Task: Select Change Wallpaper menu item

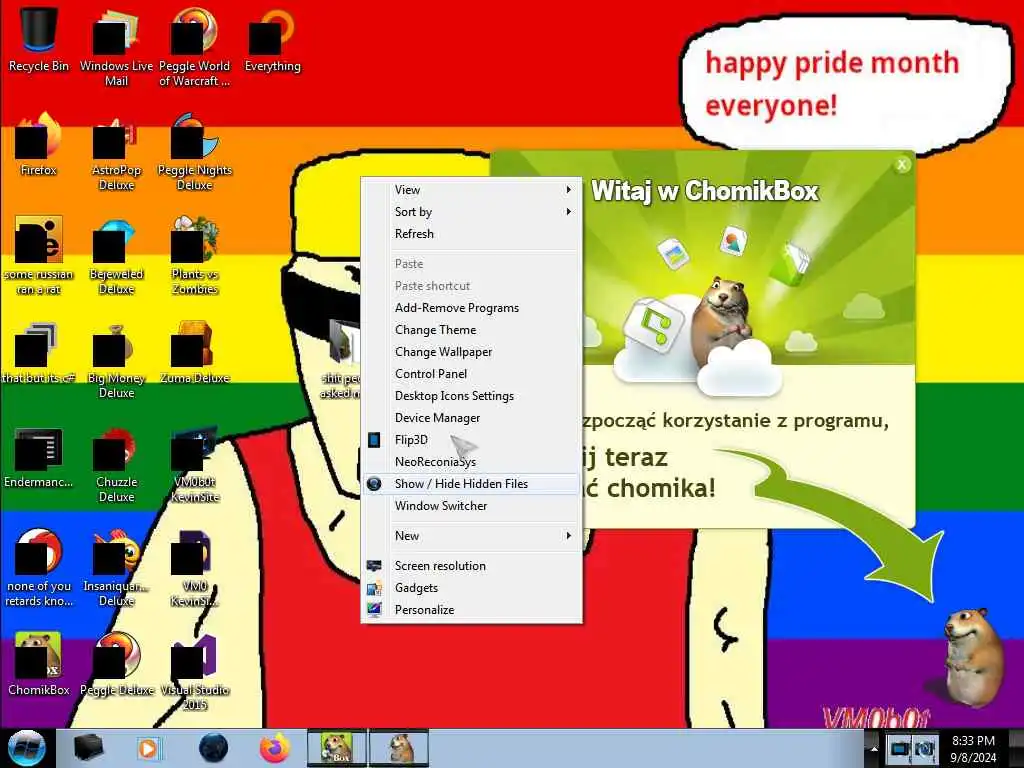Action: pyautogui.click(x=471, y=352)
